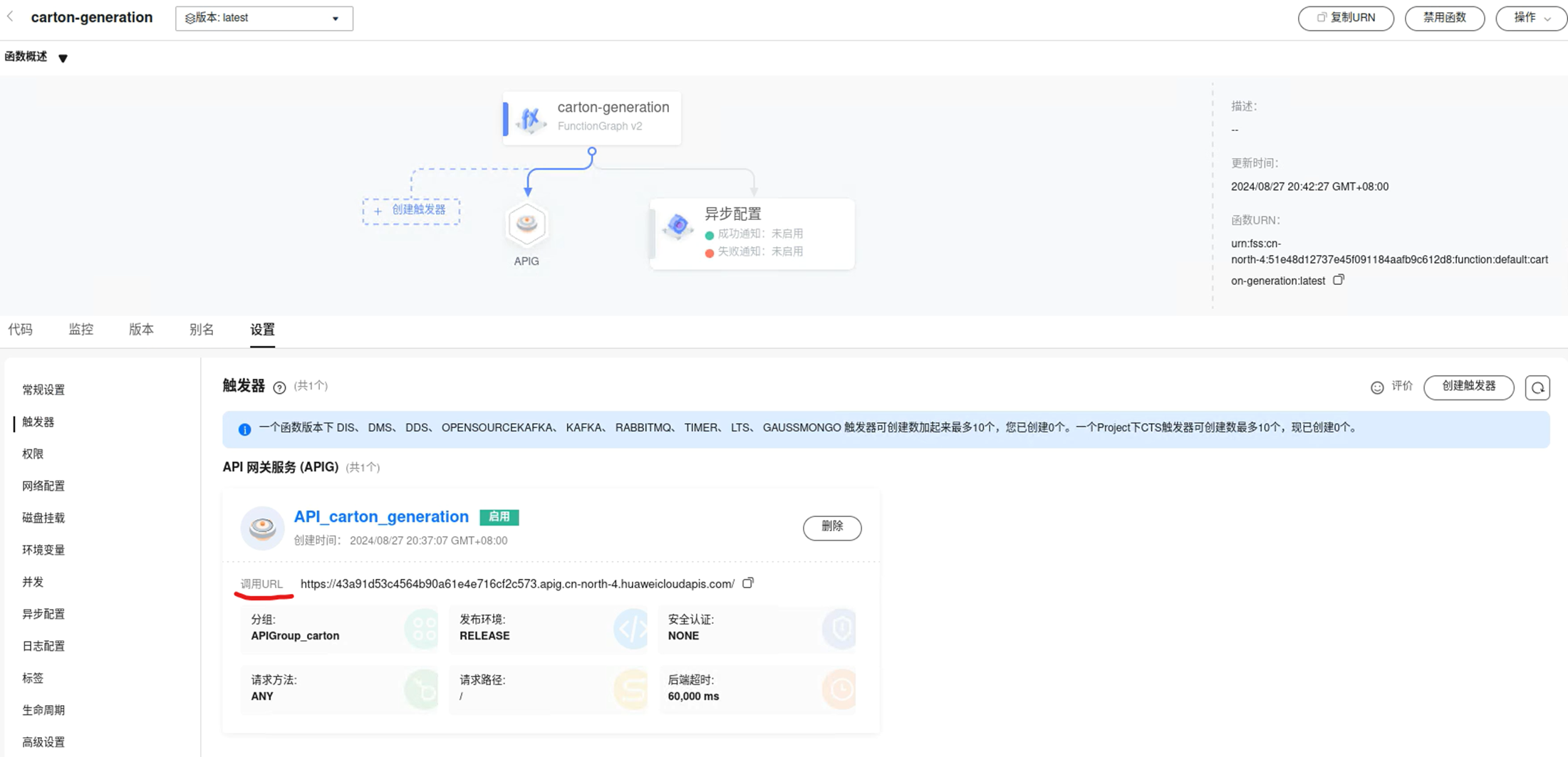Click the request path icon in tile
This screenshot has height=757, width=1568.
click(630, 689)
